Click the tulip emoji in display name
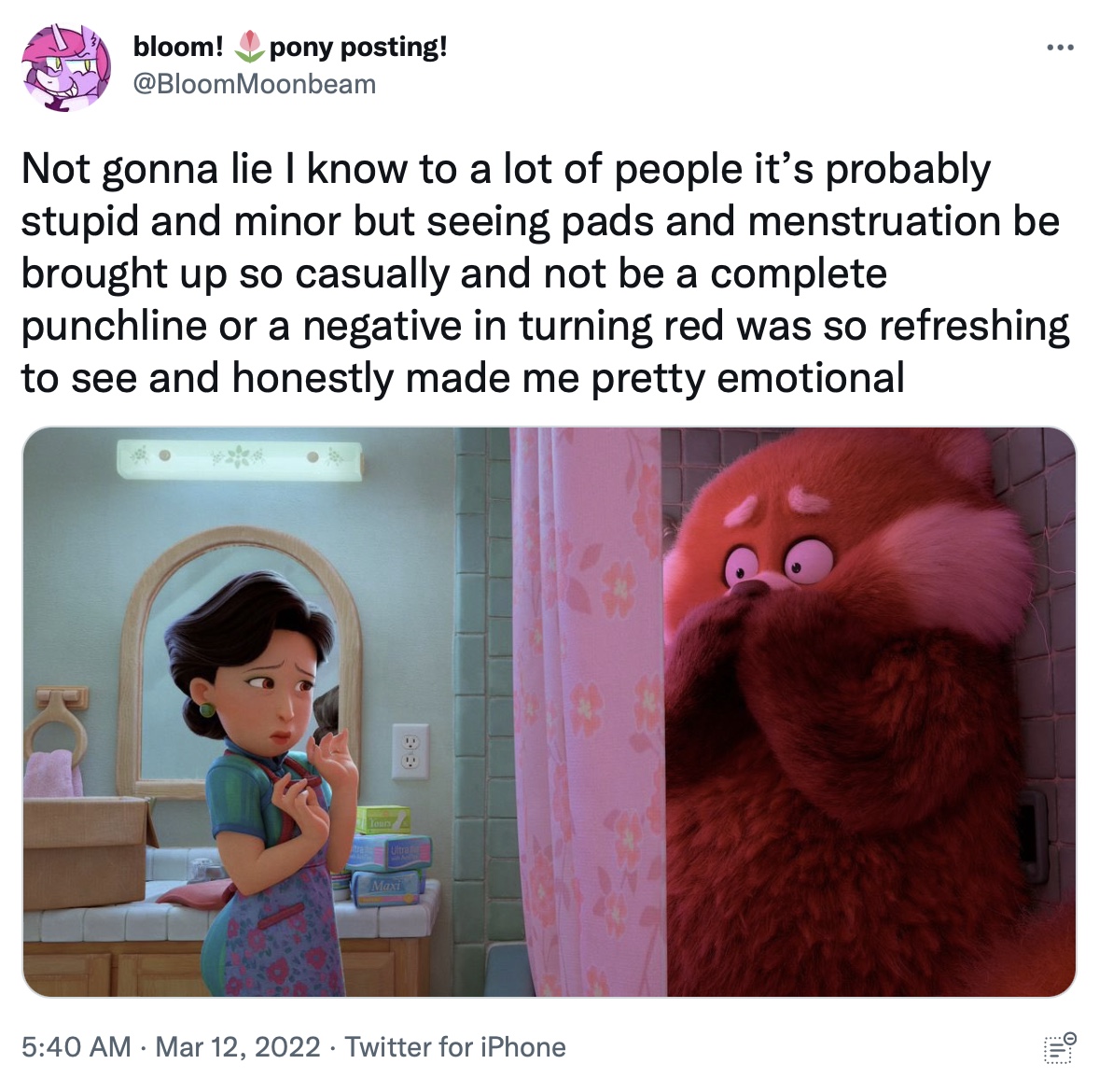The image size is (1099, 1092). [x=246, y=47]
